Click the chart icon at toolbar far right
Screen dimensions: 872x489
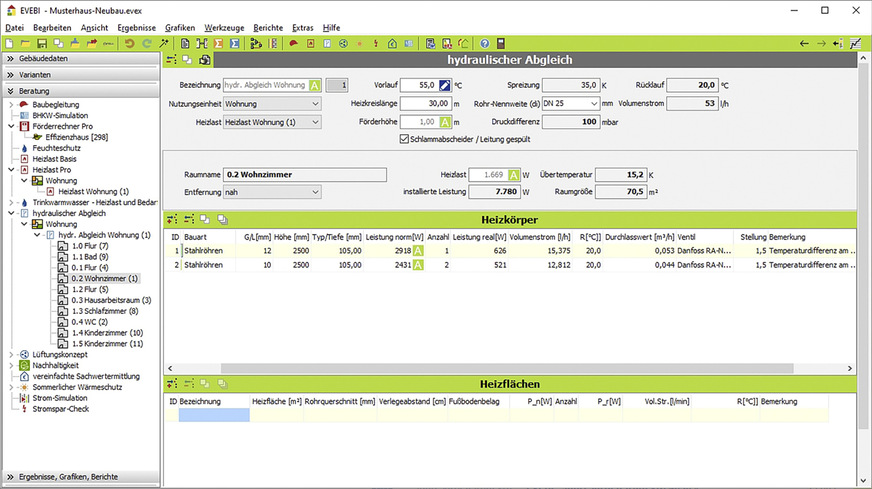[855, 43]
